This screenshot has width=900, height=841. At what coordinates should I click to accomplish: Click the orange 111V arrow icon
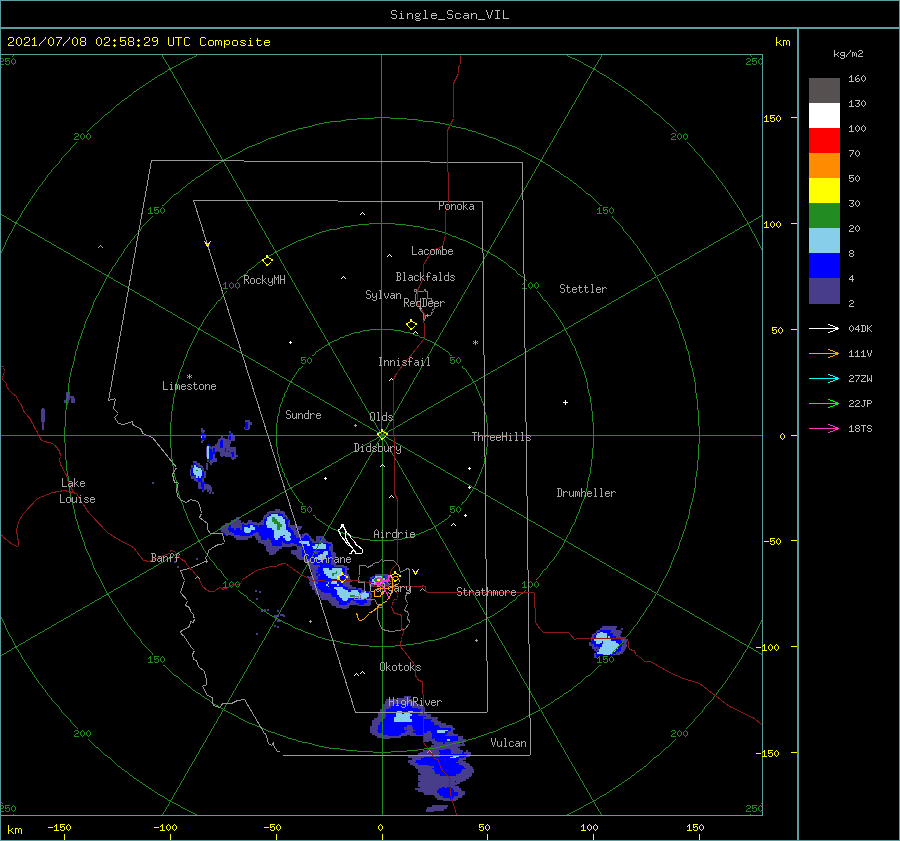coord(824,354)
